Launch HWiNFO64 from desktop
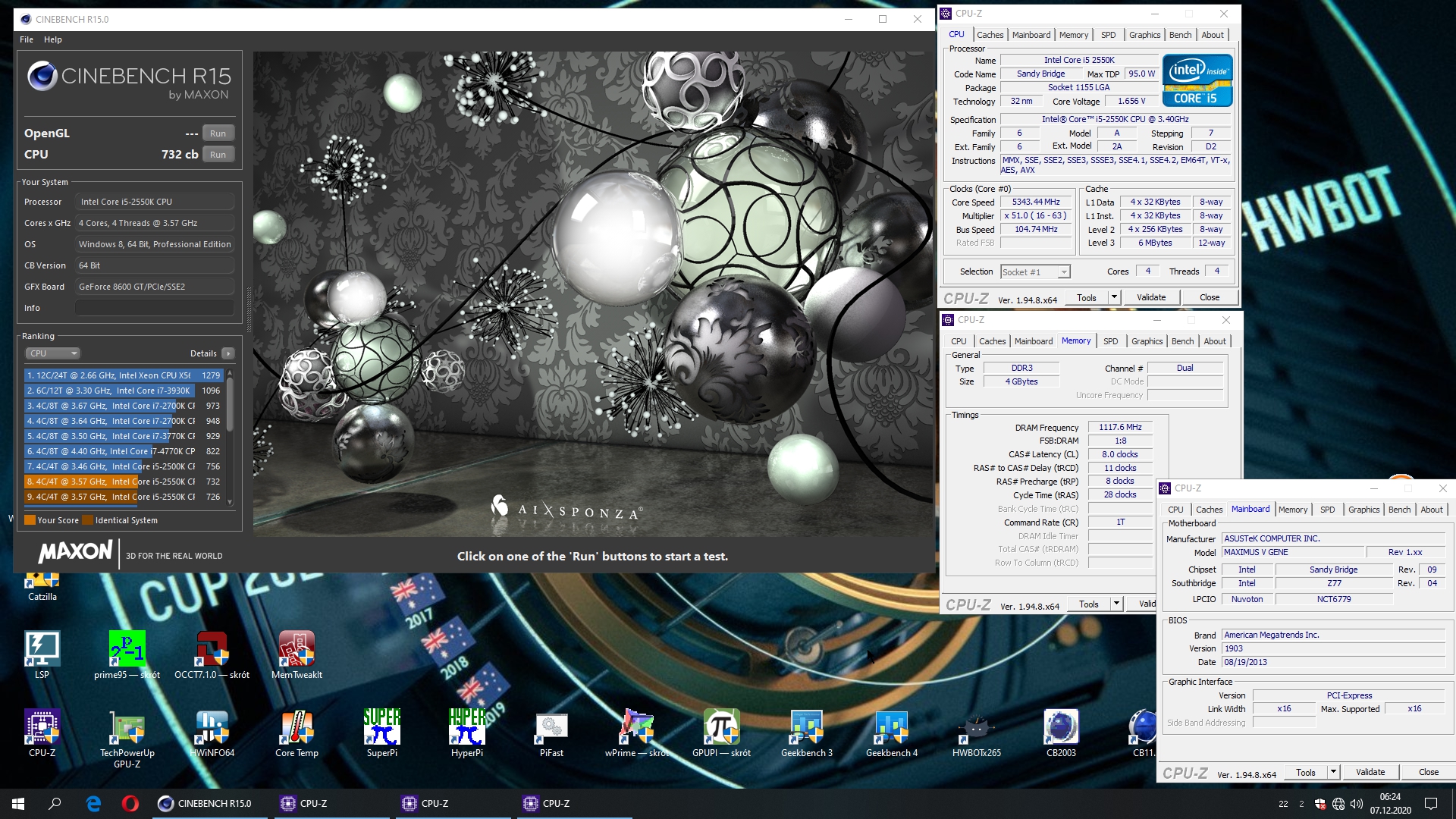 pos(212,733)
